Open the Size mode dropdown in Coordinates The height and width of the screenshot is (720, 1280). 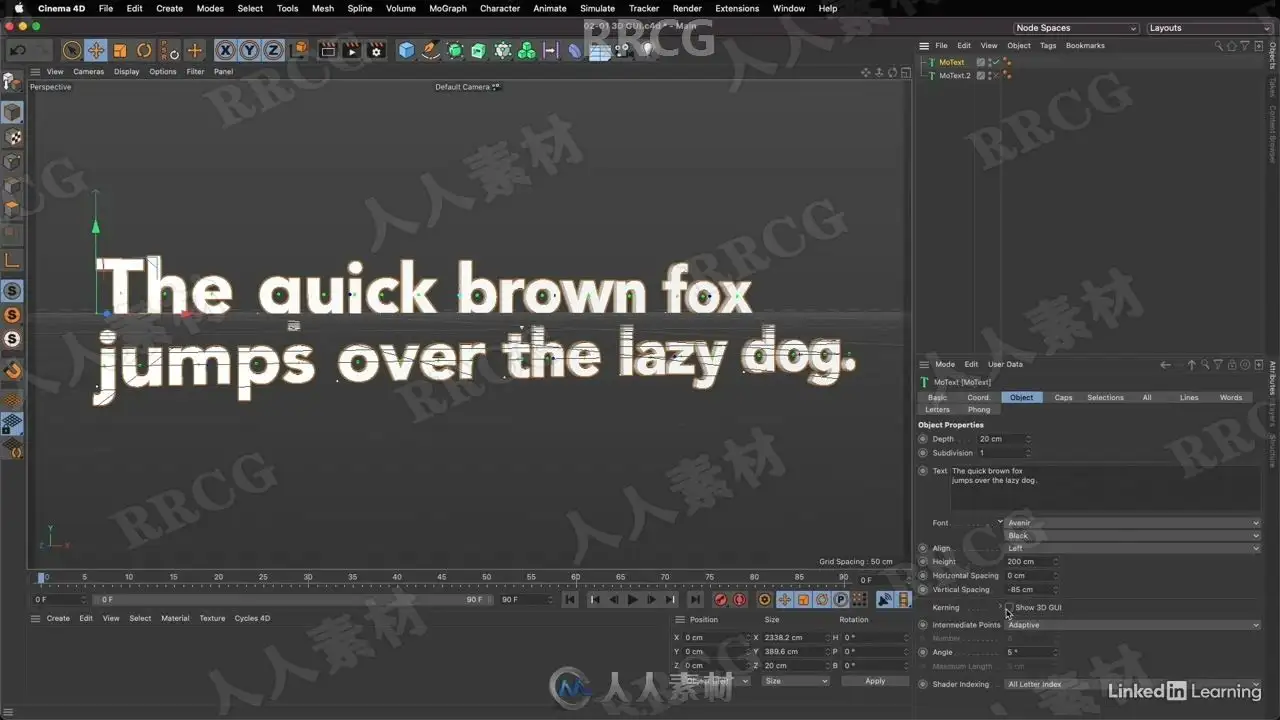[795, 681]
